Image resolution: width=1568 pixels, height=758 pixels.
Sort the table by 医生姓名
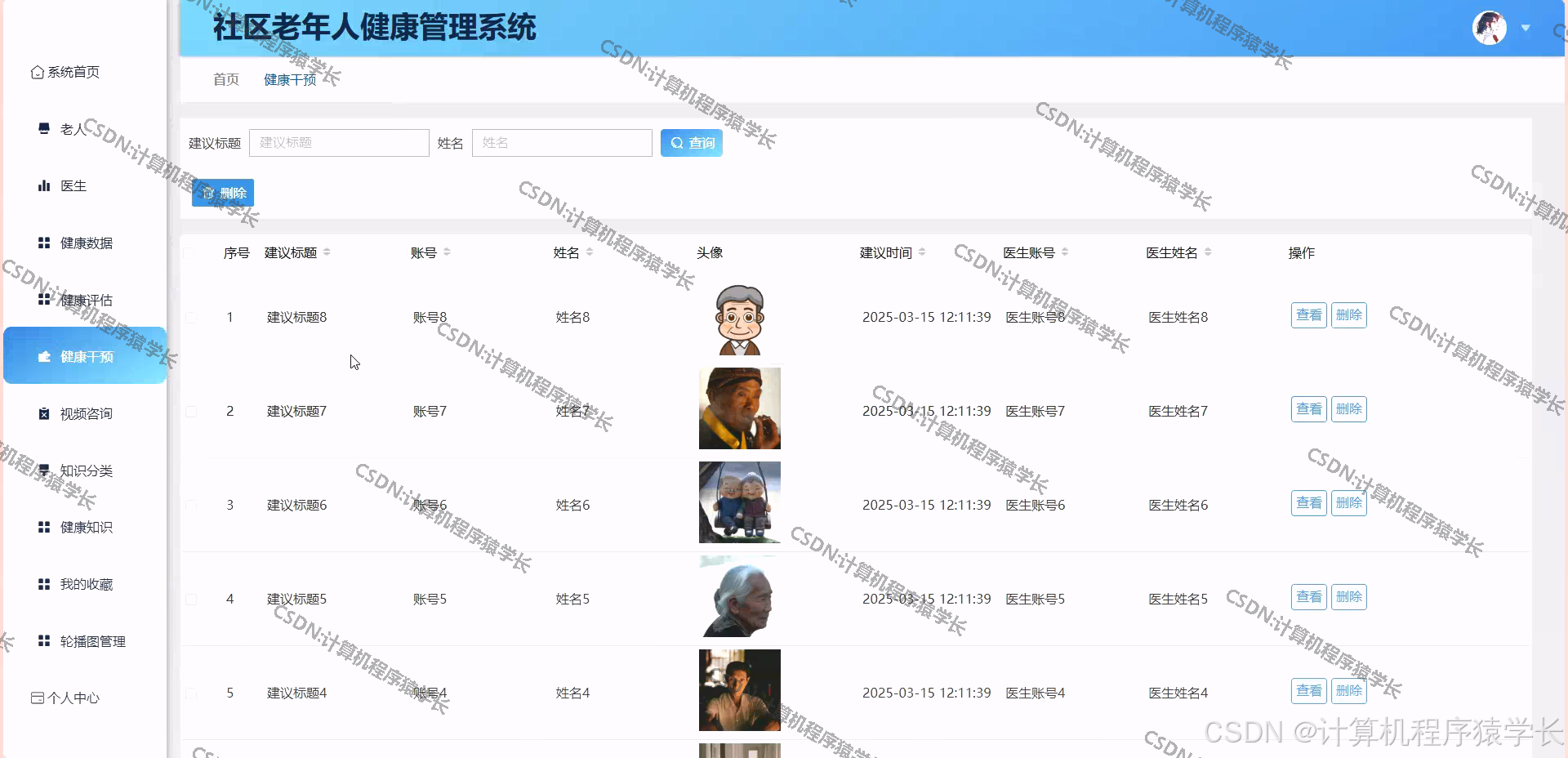(1208, 252)
